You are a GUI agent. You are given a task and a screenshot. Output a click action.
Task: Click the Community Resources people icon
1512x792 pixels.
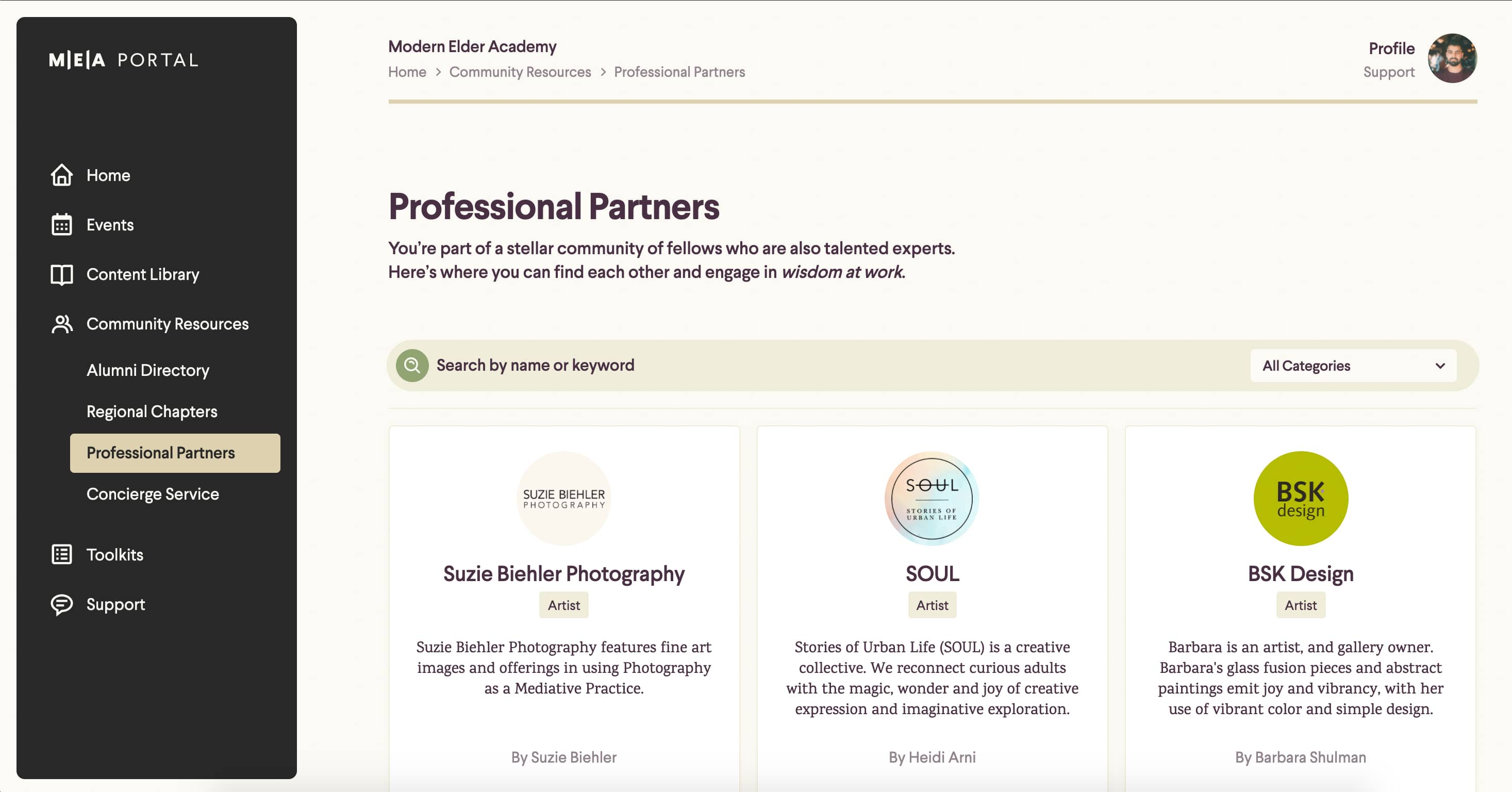pos(62,324)
